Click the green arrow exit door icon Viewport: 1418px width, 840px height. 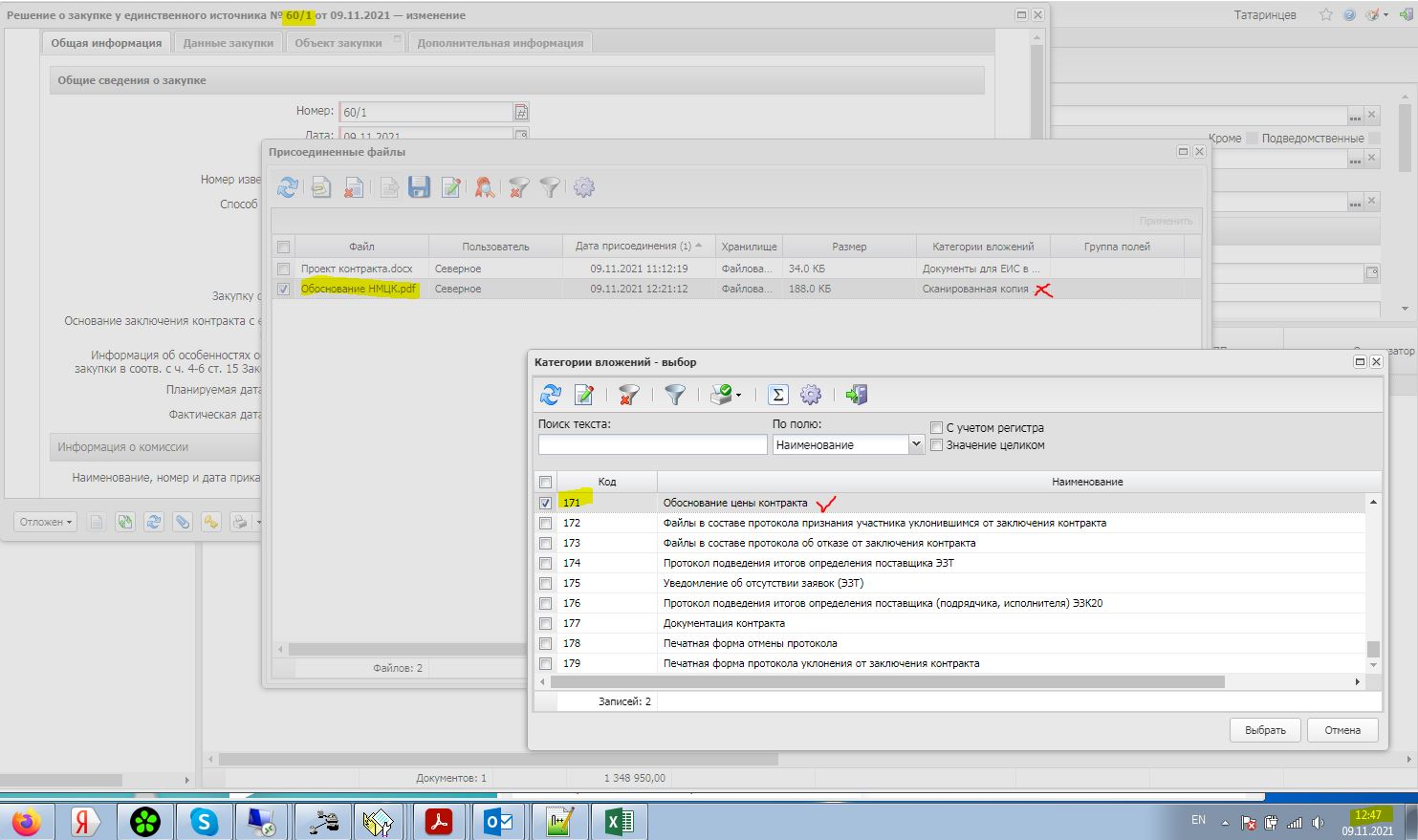tap(856, 395)
